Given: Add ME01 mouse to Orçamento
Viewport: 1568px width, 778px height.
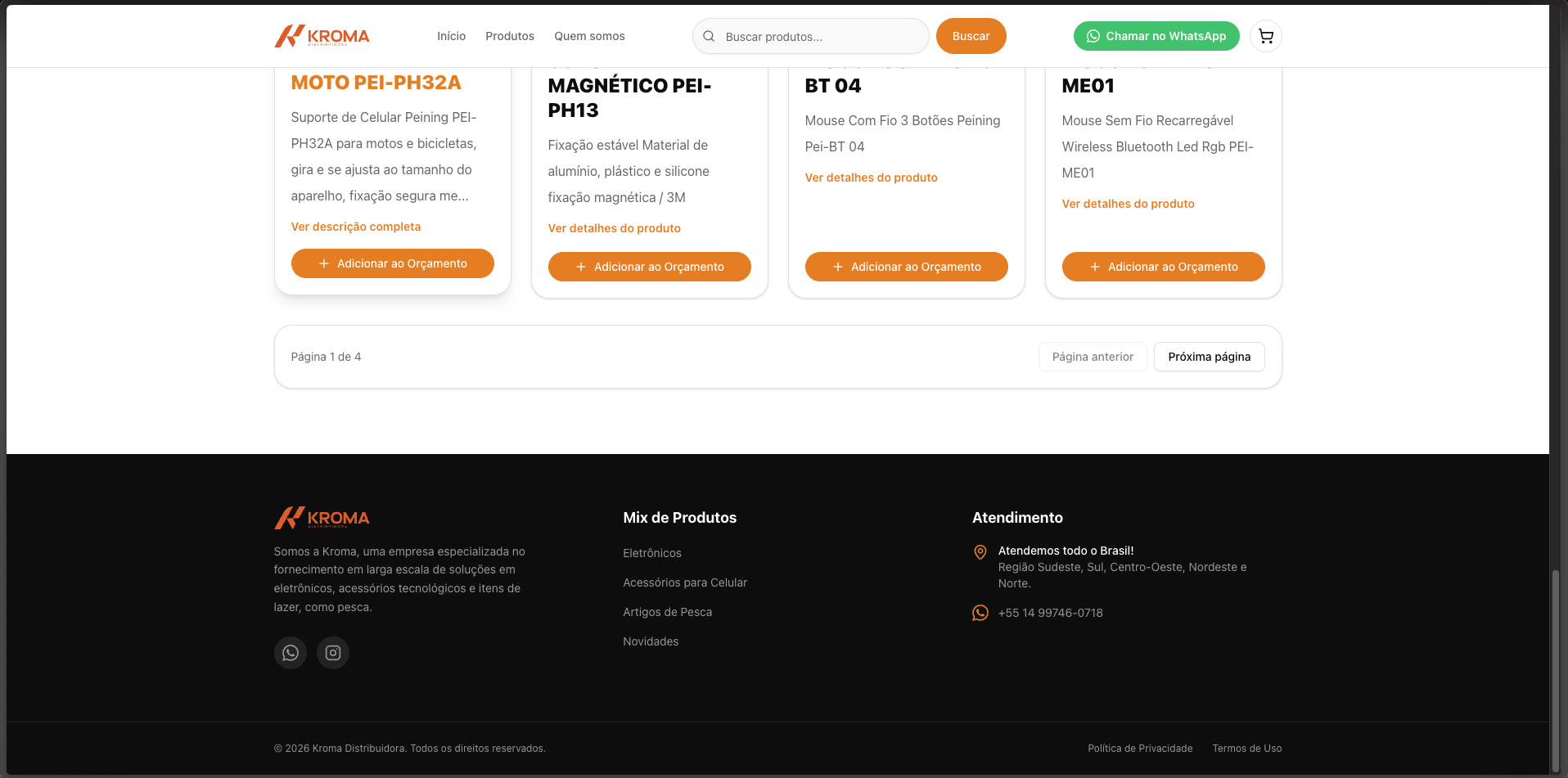Looking at the screenshot, I should pos(1164,267).
